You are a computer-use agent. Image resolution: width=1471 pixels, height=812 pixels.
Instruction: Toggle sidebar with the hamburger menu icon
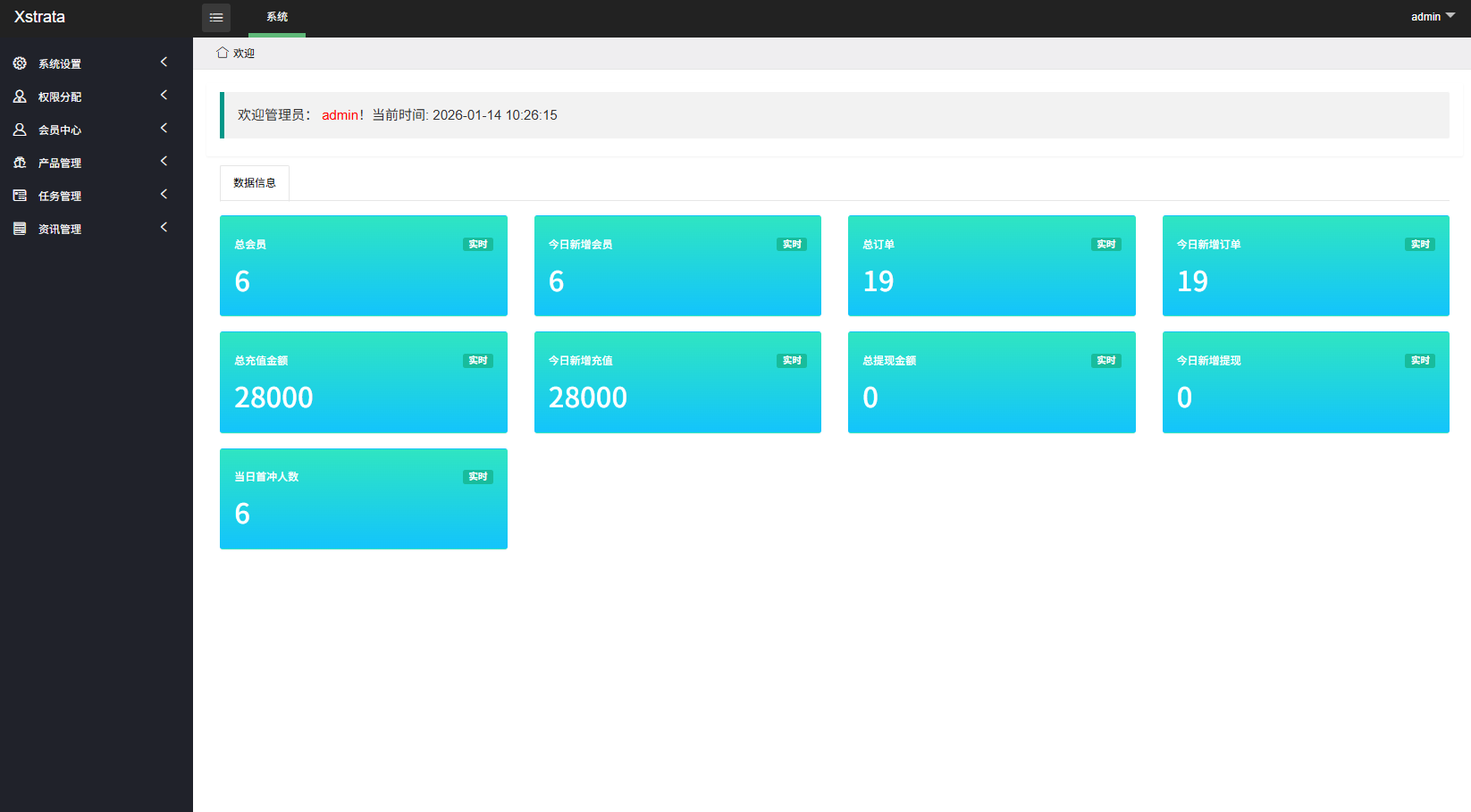216,18
